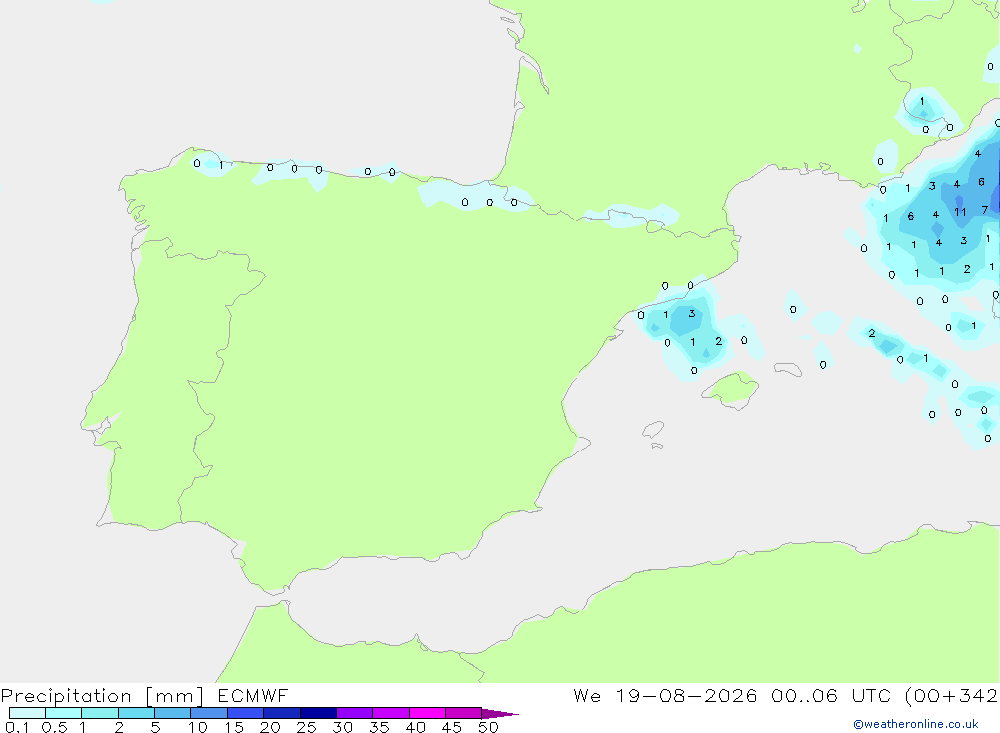Click the 0.1–0.5 mm palest legend swatch
This screenshot has height=733, width=1000.
pos(27,713)
